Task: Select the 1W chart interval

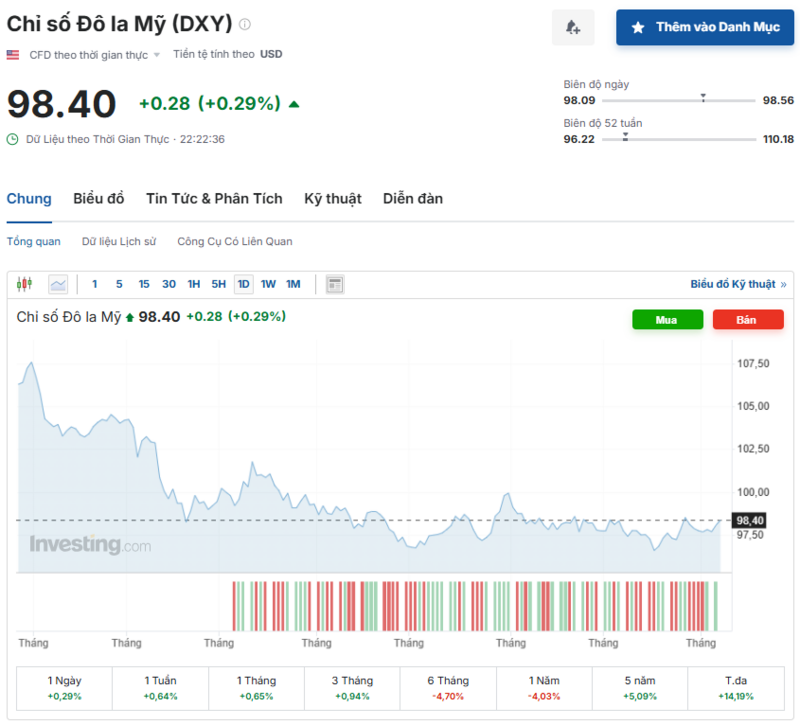Action: tap(268, 284)
